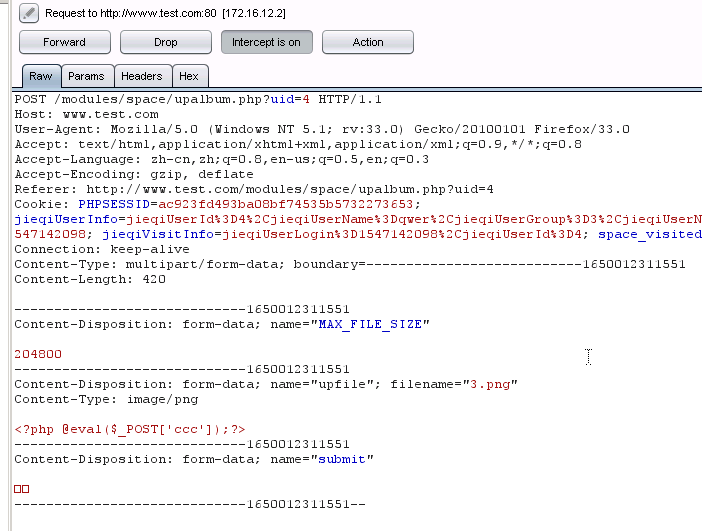Click the Accept: text/html header line
Viewport: 702px width, 531px height.
click(298, 144)
